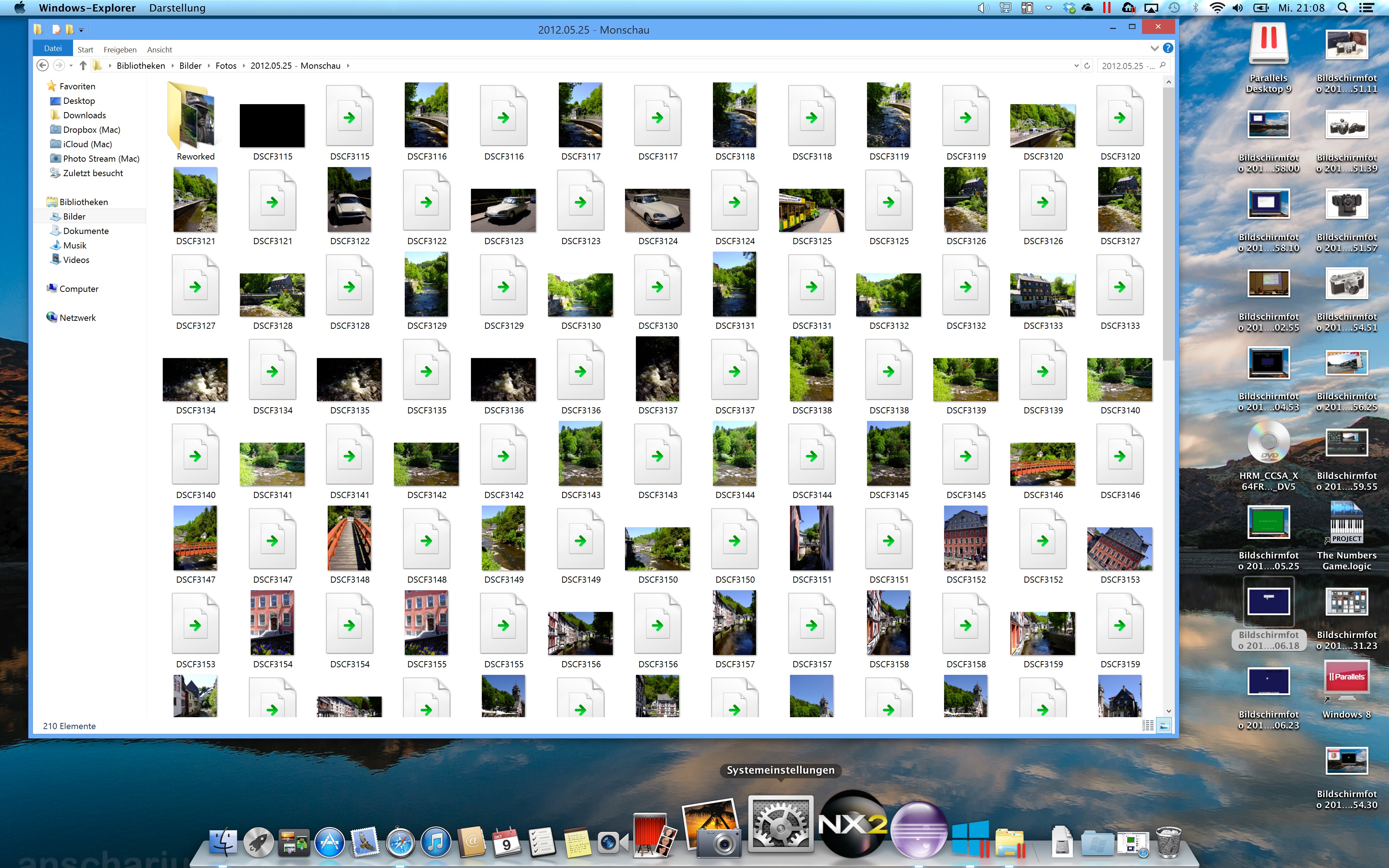Open the Freigeben ribbon tab

pos(120,50)
